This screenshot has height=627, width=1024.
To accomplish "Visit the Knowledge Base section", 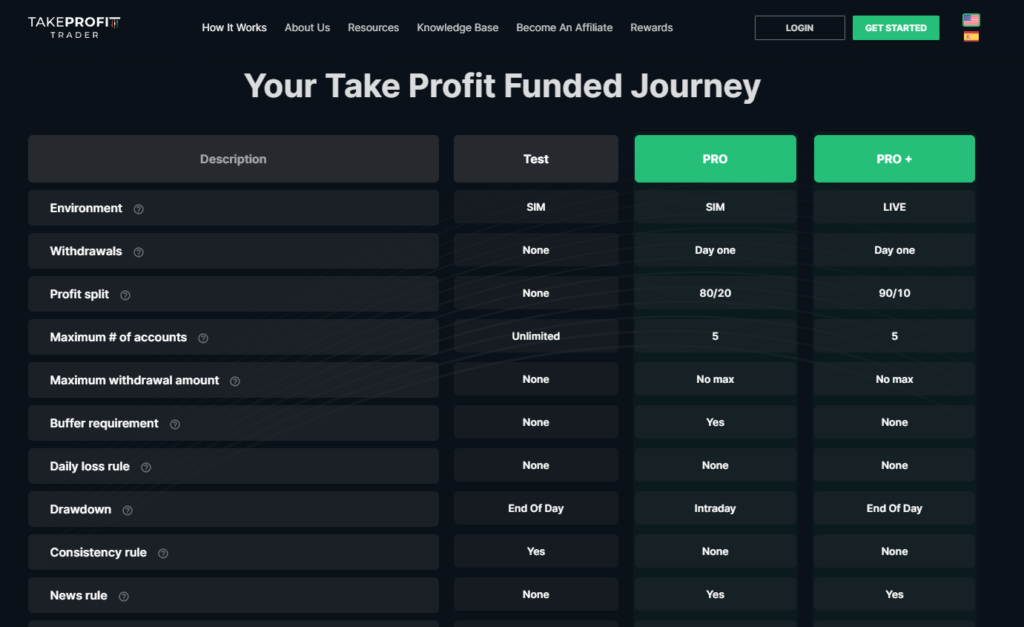I will pyautogui.click(x=457, y=27).
